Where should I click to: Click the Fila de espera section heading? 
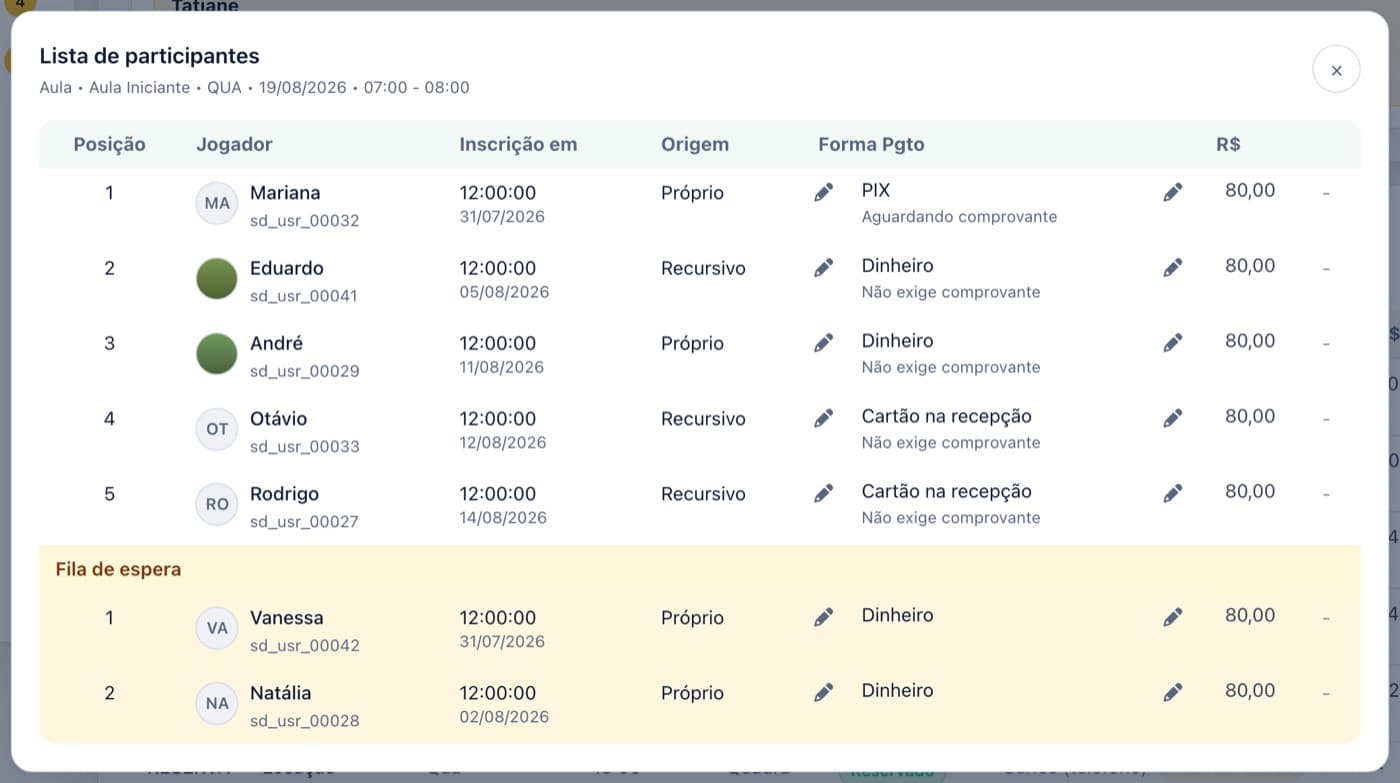pyautogui.click(x=118, y=570)
